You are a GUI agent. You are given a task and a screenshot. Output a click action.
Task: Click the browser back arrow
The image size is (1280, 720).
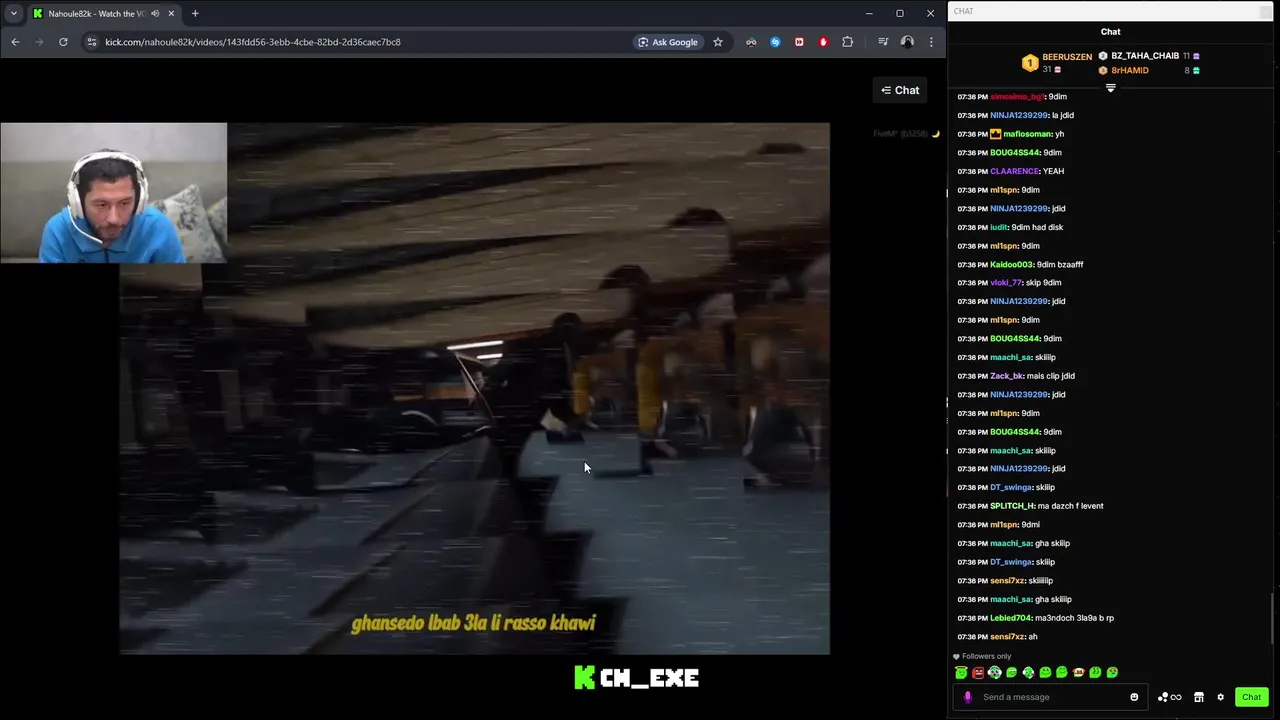[15, 42]
